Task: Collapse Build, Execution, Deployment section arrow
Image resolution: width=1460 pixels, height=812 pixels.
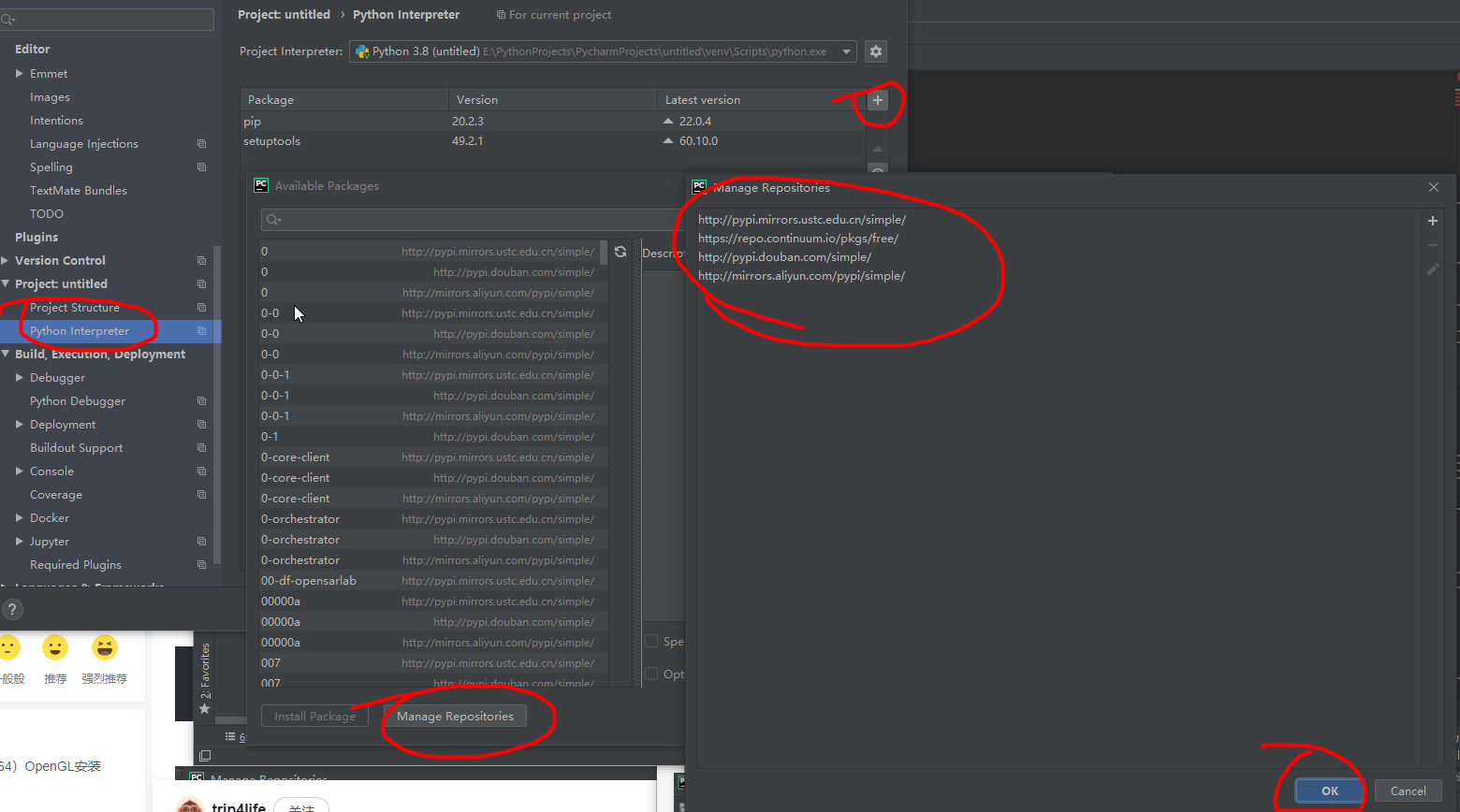Action: pos(6,355)
